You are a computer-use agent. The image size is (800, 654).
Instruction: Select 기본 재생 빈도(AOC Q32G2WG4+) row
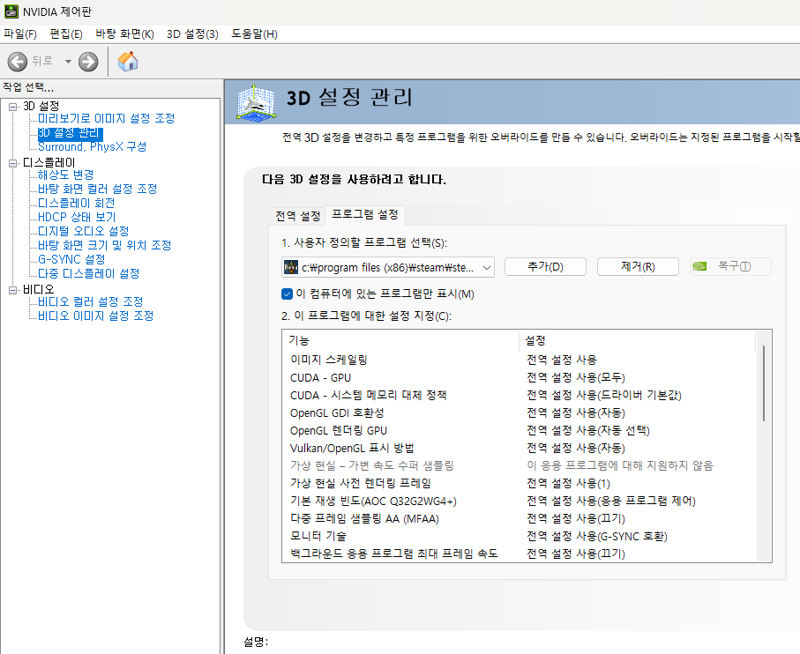click(519, 501)
